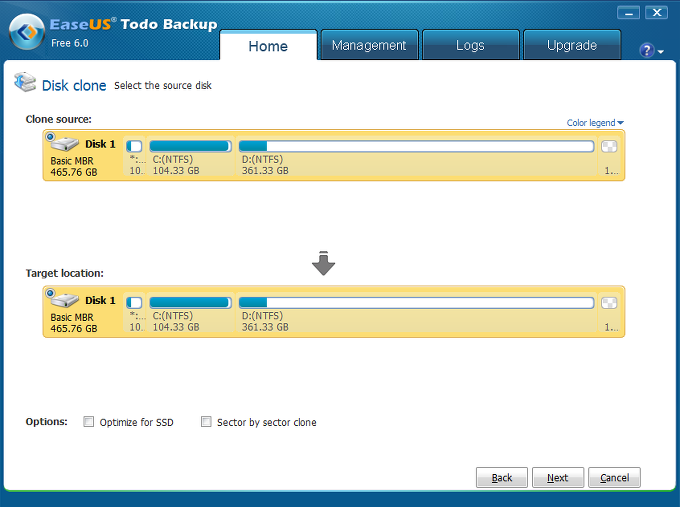Click the Clone source Disk 1 drive icon

pyautogui.click(x=65, y=143)
